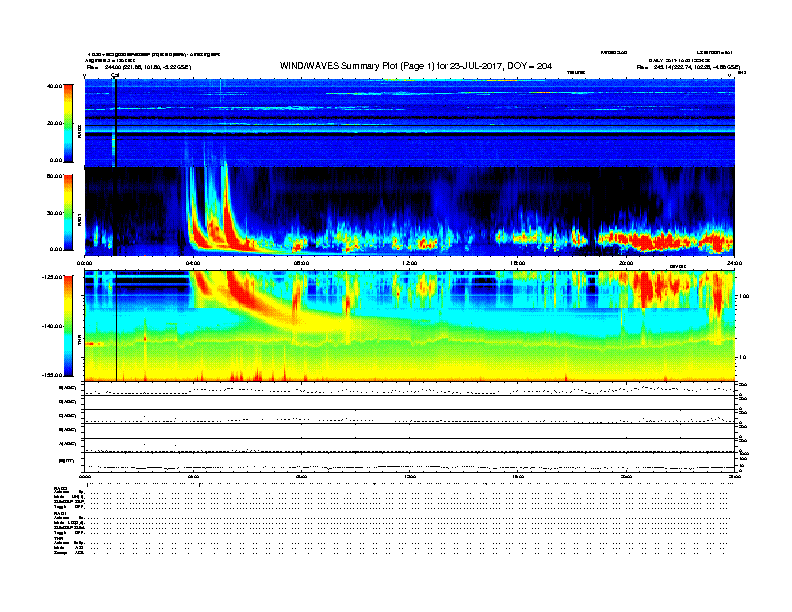792x612 pixels.
Task: Click the 00:00 label on the bottom time axis
Action: coord(85,476)
